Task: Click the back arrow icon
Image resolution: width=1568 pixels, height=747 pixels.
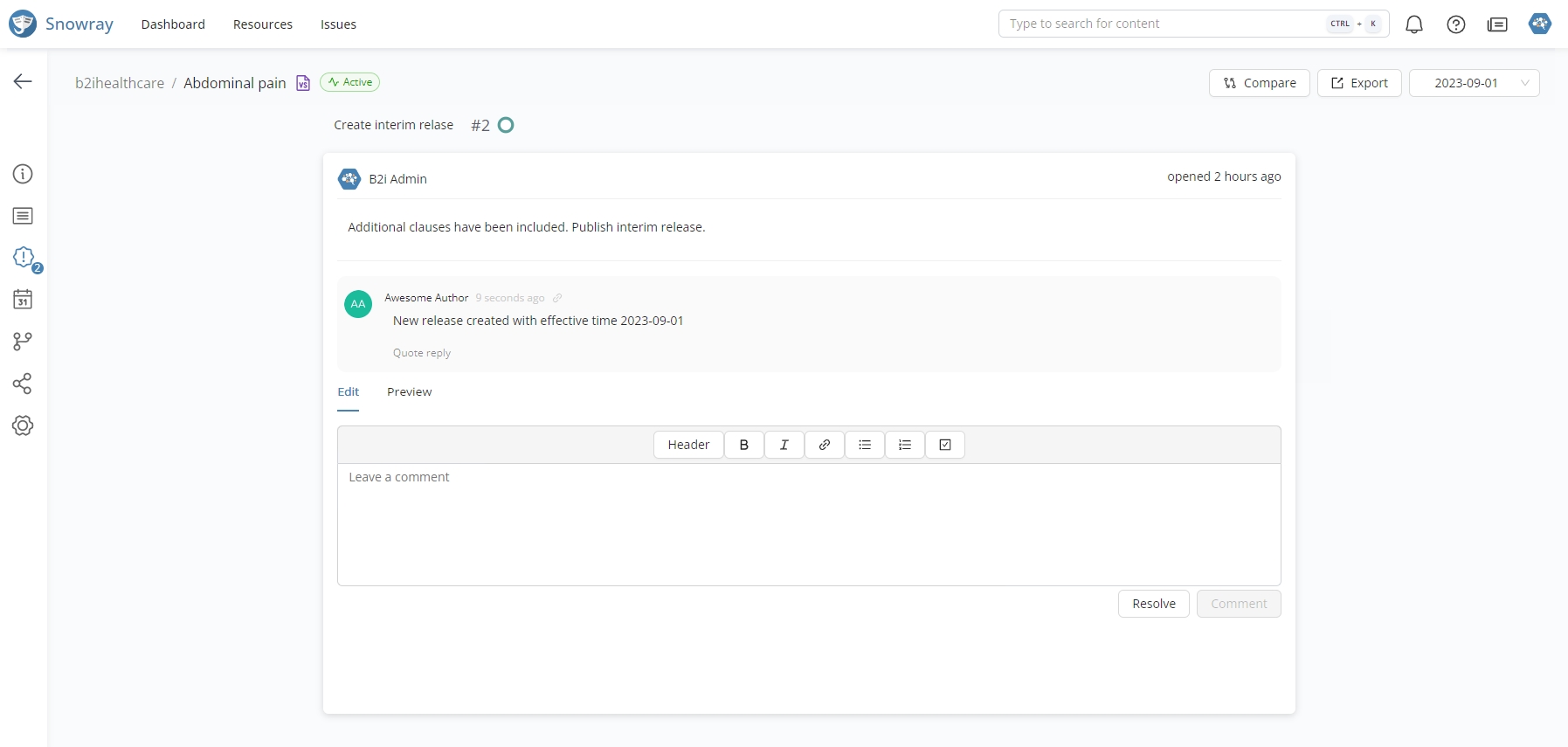Action: click(x=23, y=81)
